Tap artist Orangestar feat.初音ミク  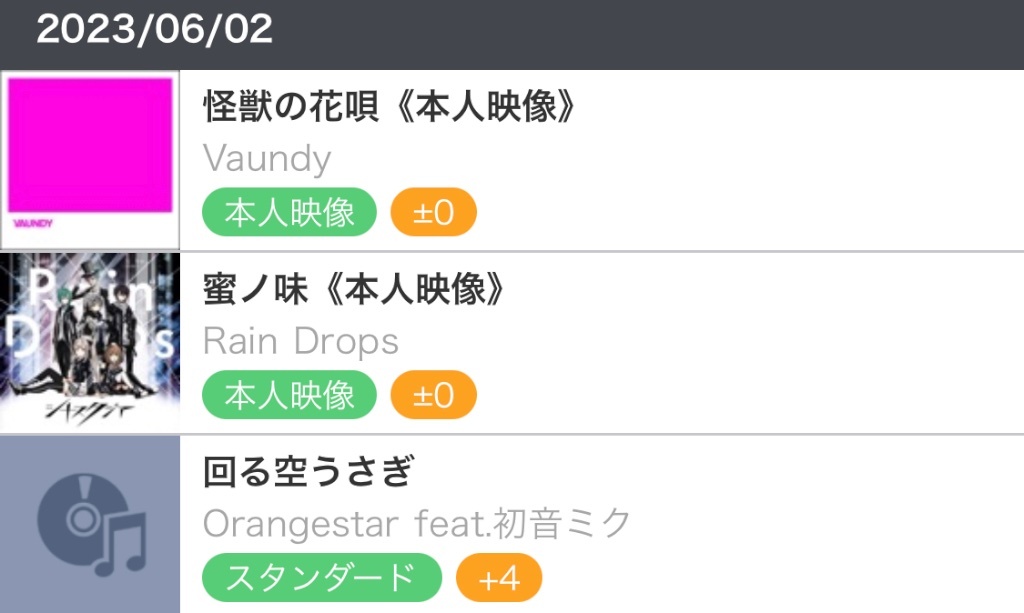[417, 523]
